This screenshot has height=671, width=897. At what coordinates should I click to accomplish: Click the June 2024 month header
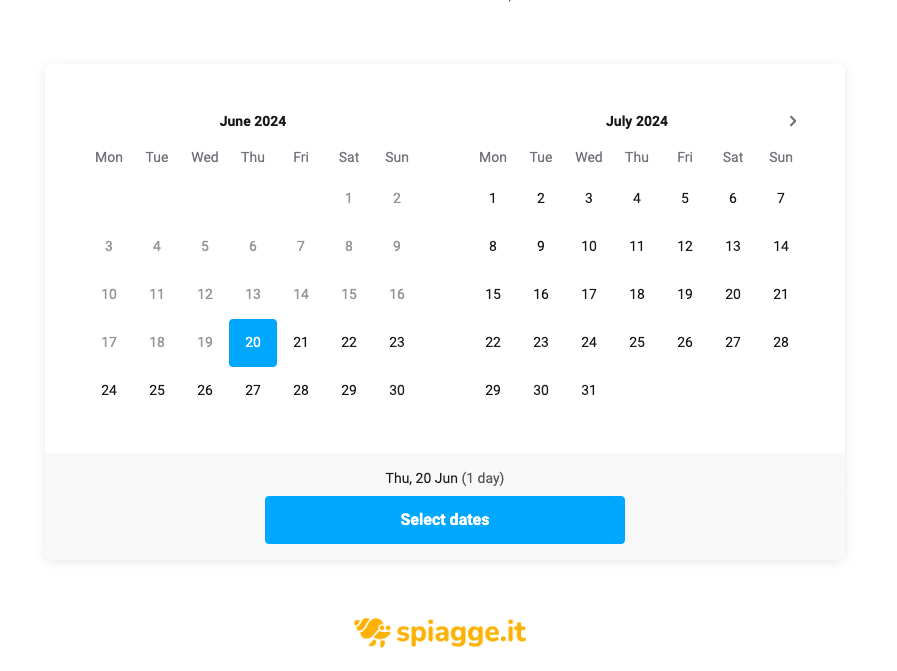(253, 121)
